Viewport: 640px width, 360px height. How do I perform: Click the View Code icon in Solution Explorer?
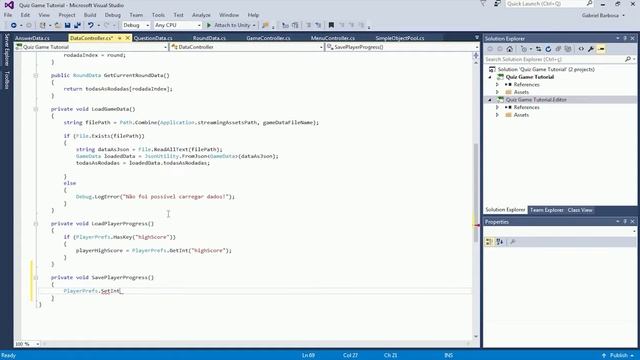pos(581,49)
